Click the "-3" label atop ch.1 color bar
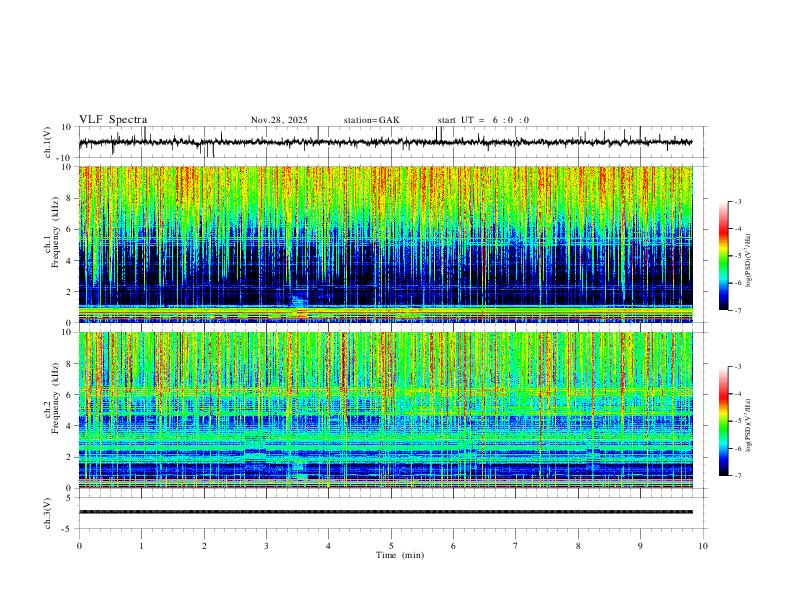The image size is (792, 612). [738, 201]
